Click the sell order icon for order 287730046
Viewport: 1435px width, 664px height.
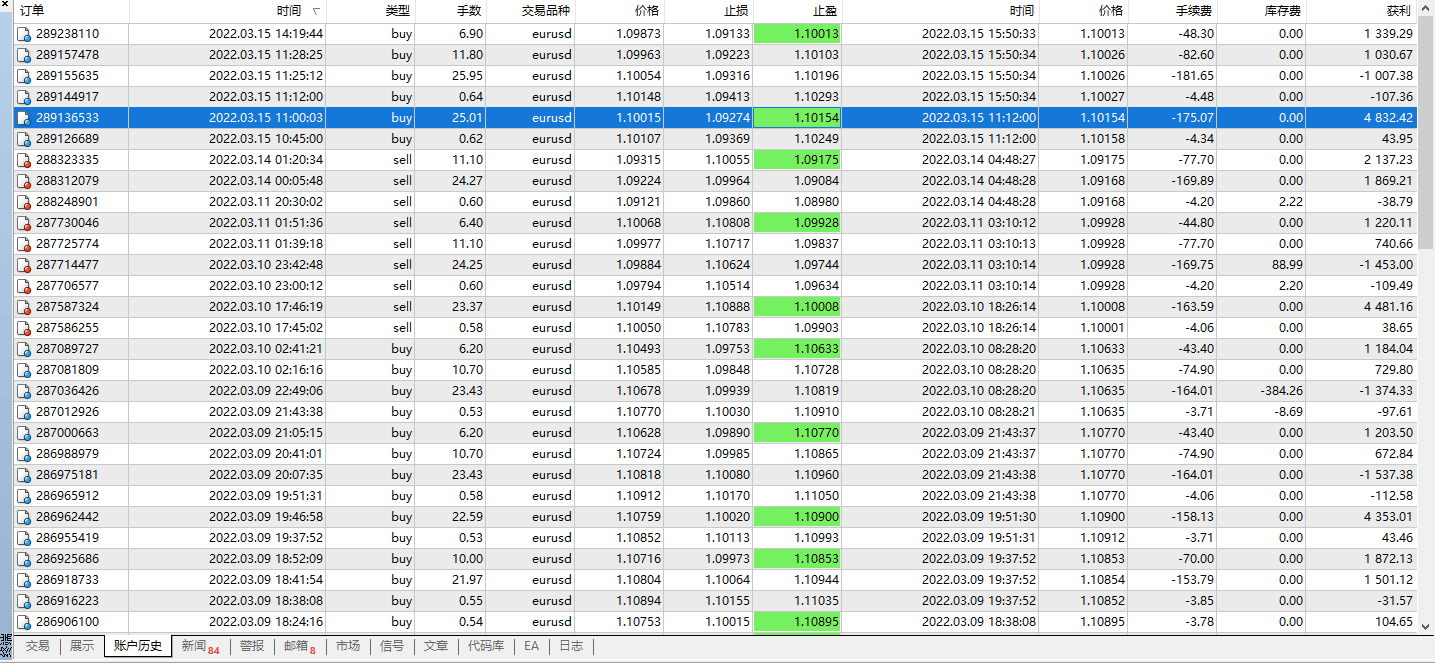pyautogui.click(x=23, y=222)
